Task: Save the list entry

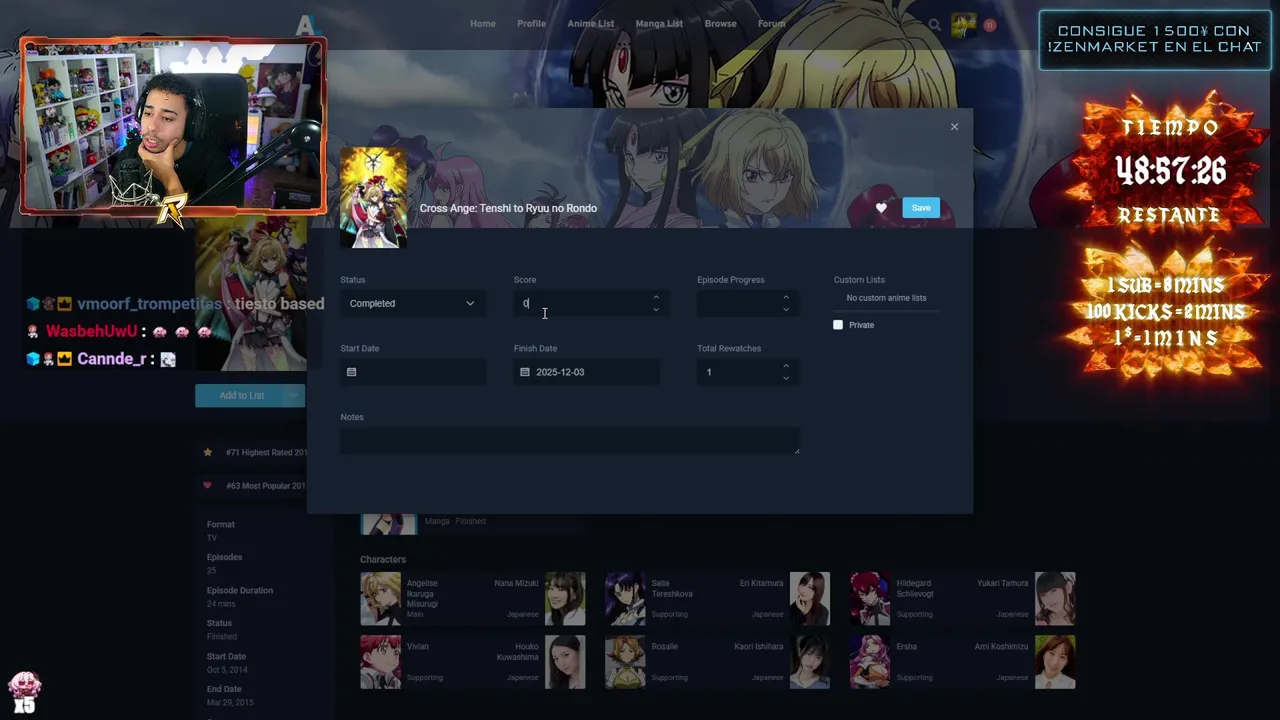Action: click(921, 208)
